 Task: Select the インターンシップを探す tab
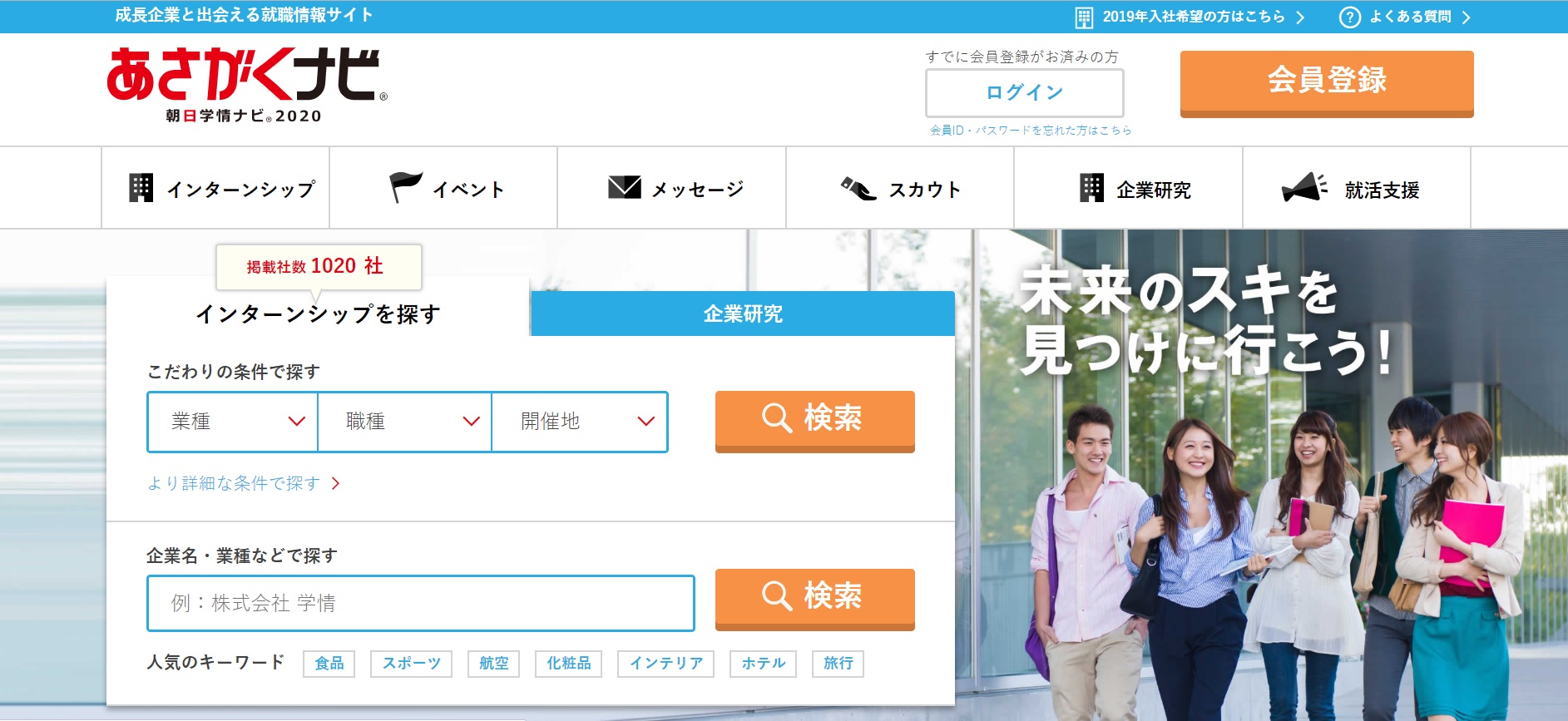pyautogui.click(x=318, y=314)
